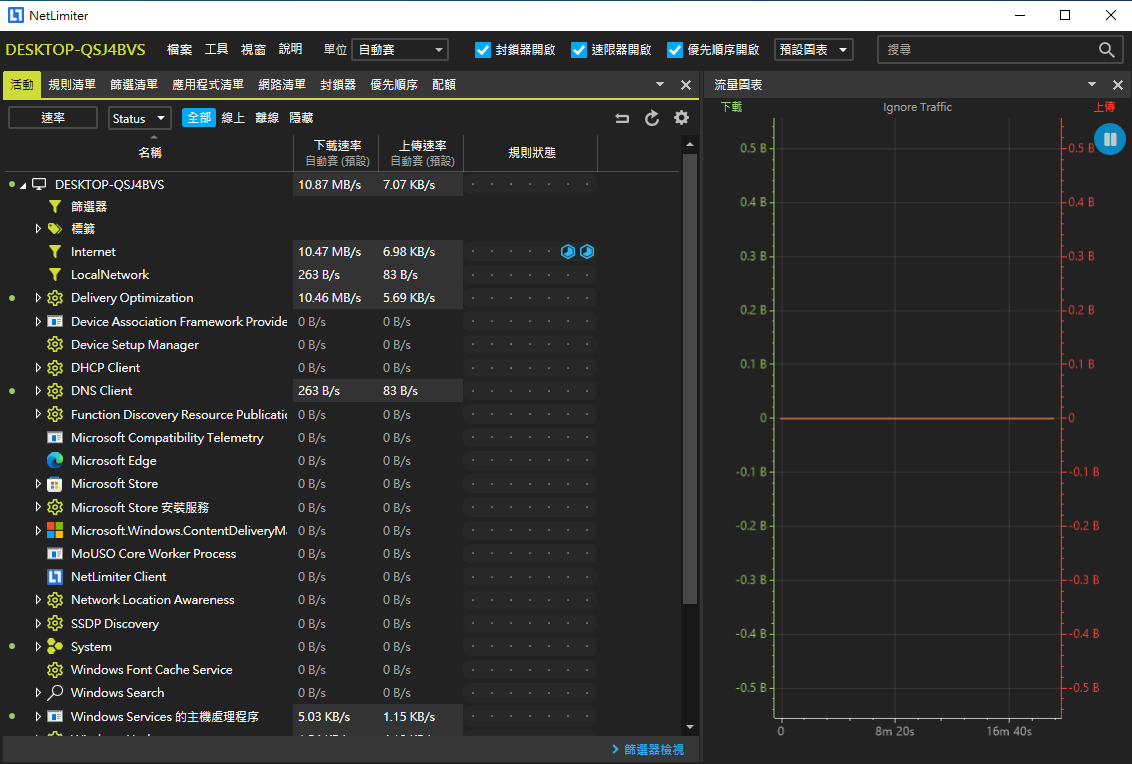1132x764 pixels.
Task: Click the scrollbar up arrow in activity list
Action: pos(690,144)
